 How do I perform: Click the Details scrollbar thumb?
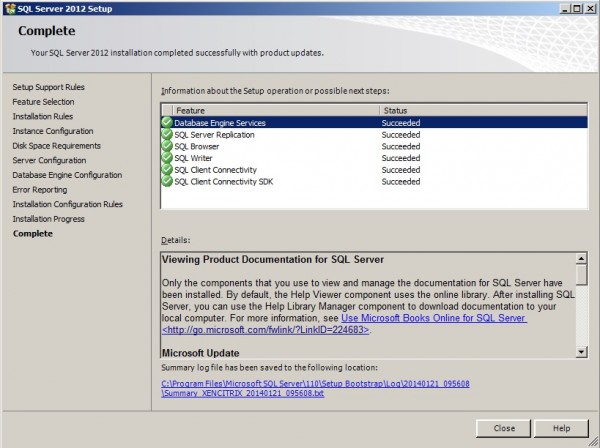click(x=581, y=275)
